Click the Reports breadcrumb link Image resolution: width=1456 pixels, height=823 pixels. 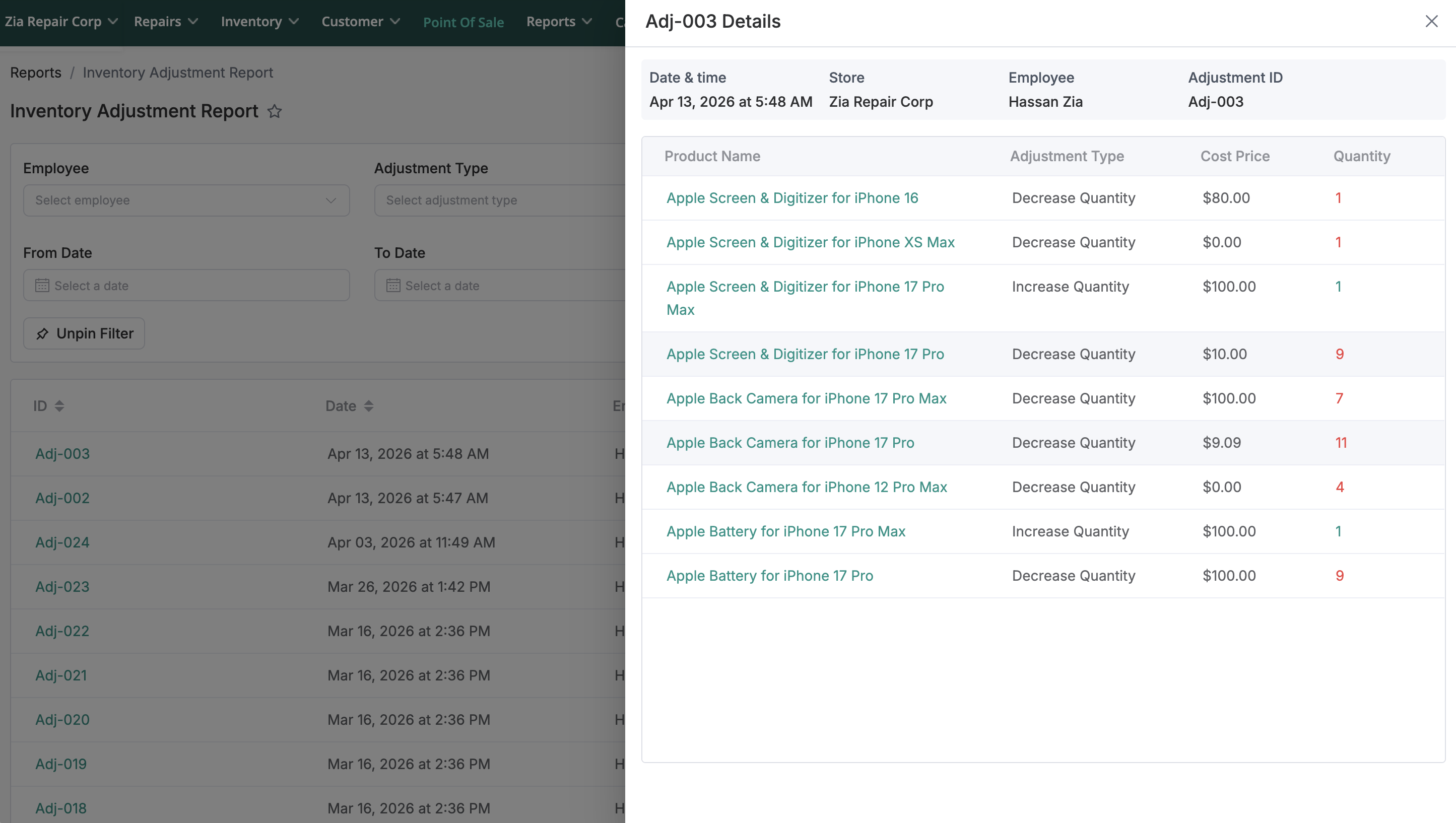pos(36,73)
